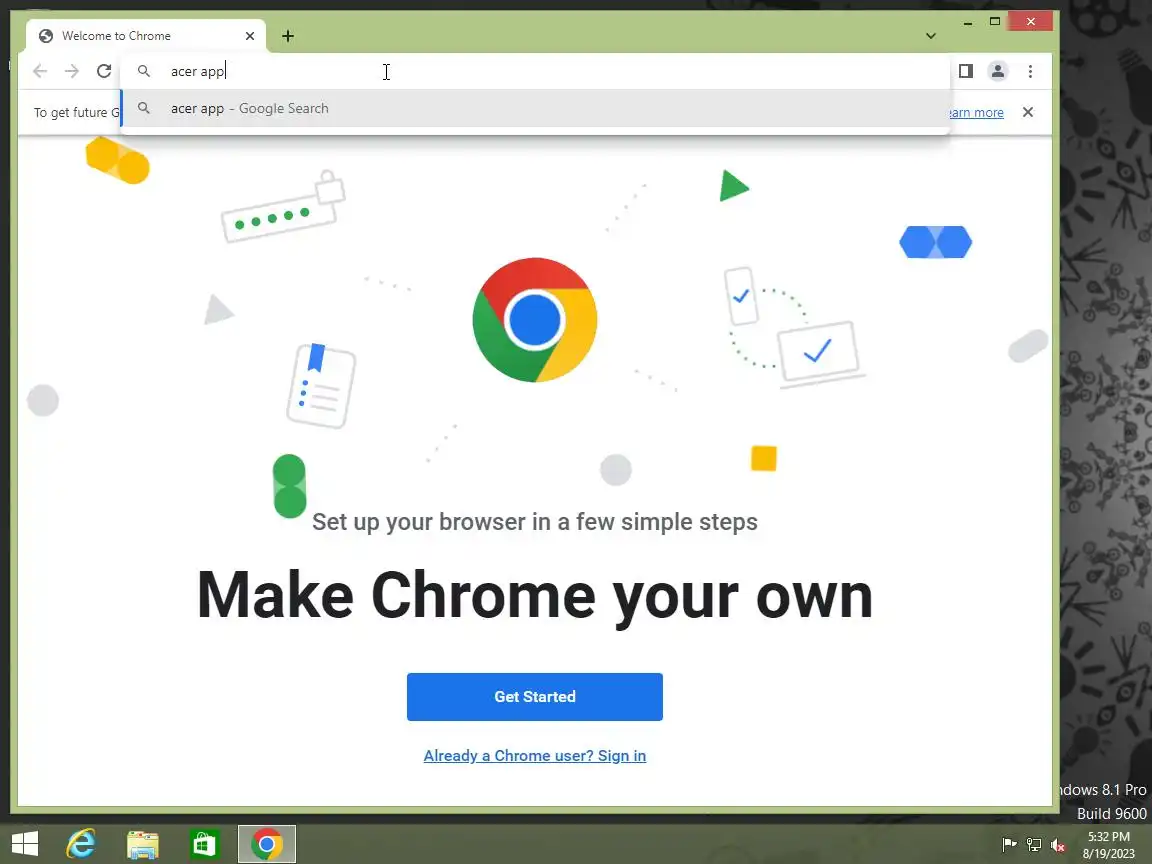Image resolution: width=1152 pixels, height=864 pixels.
Task: Choose 'acer app - Google Search' suggestion
Action: (x=536, y=109)
